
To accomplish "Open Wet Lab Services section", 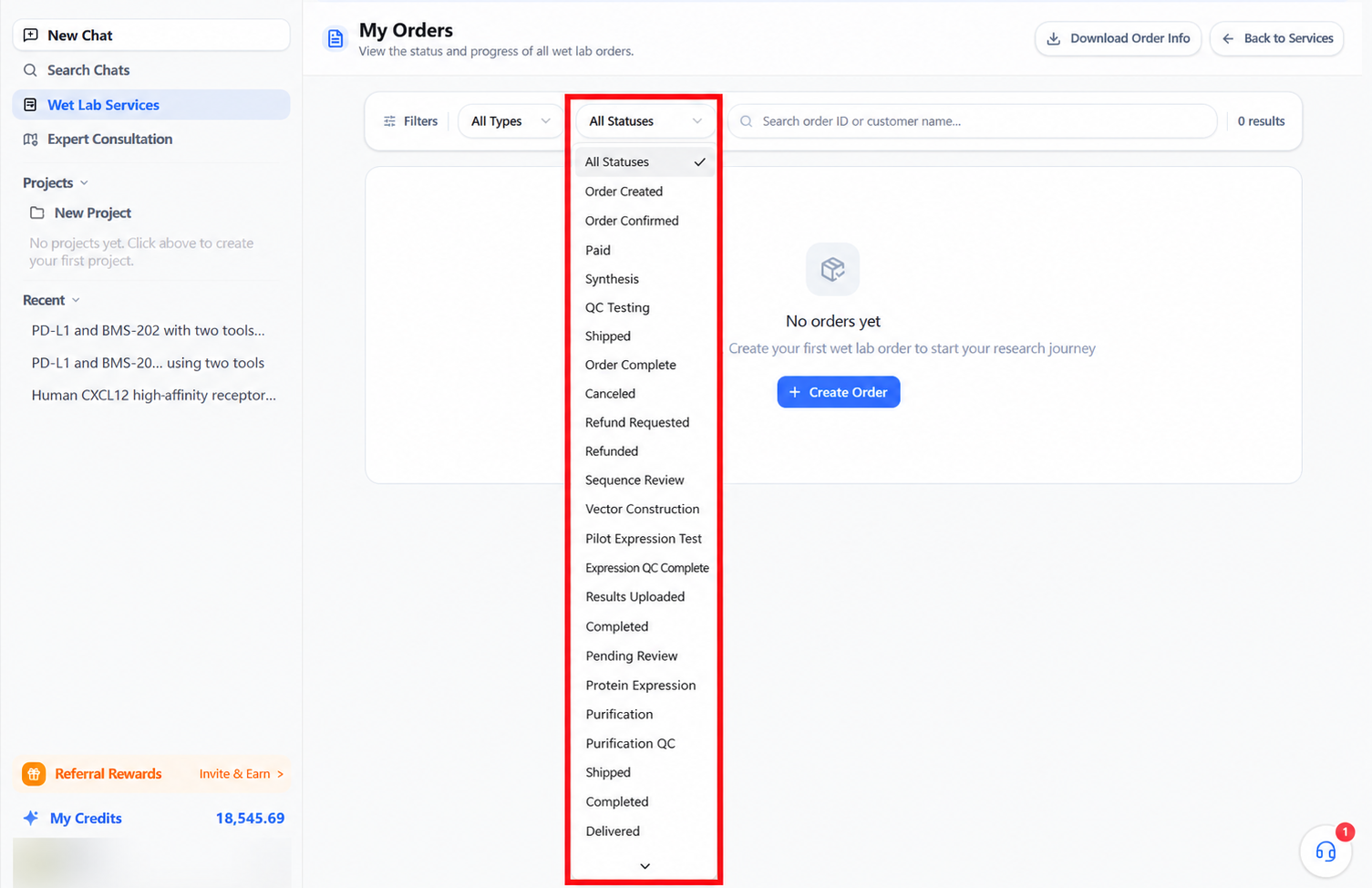I will [151, 105].
